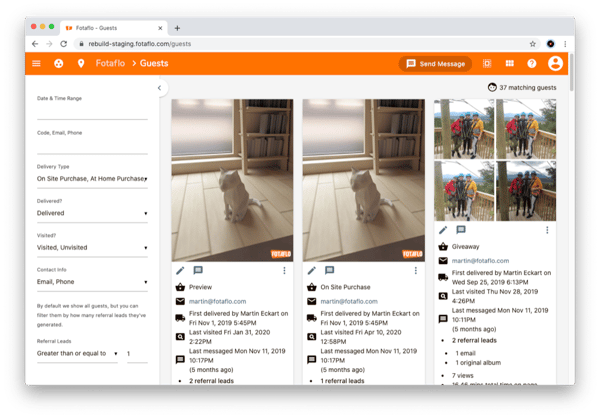This screenshot has height=418, width=600.
Task: Click the 37 matching guests counter
Action: coord(522,88)
